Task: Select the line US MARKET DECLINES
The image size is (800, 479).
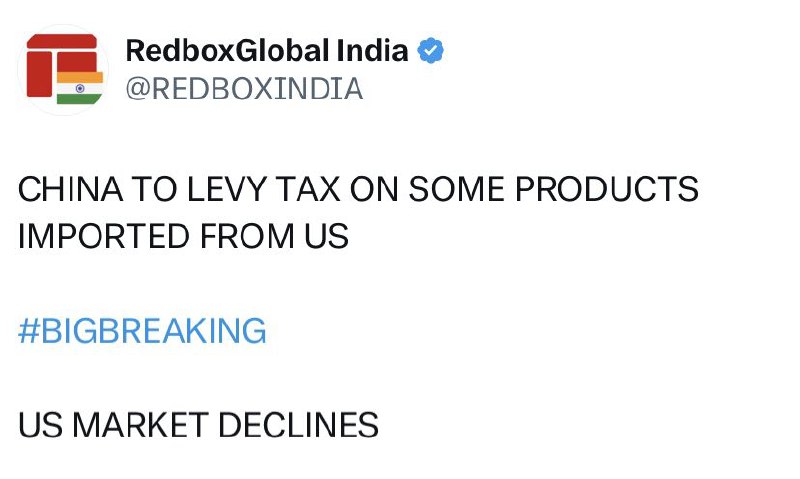Action: 198,425
